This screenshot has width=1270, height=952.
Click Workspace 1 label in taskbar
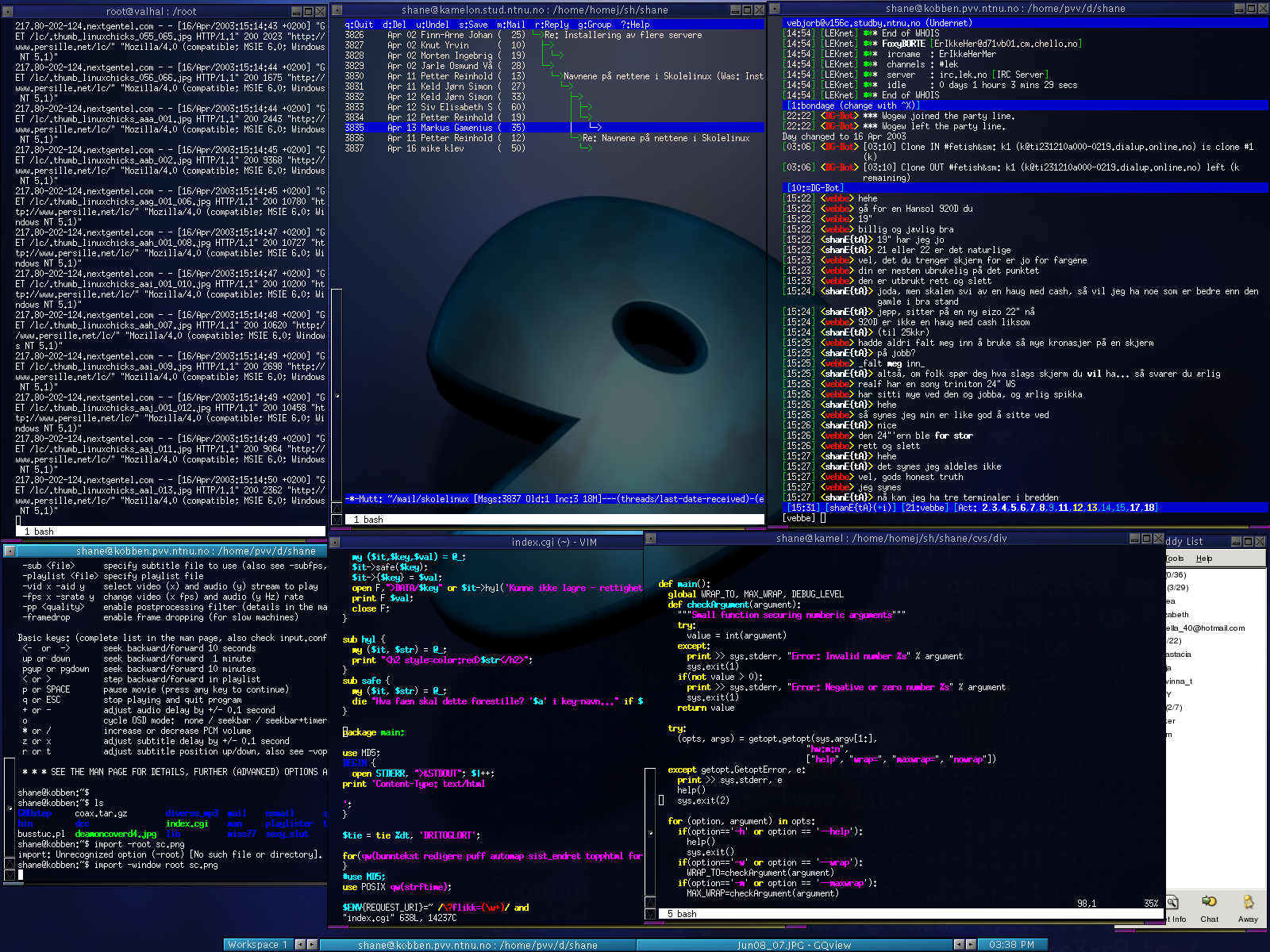(257, 944)
